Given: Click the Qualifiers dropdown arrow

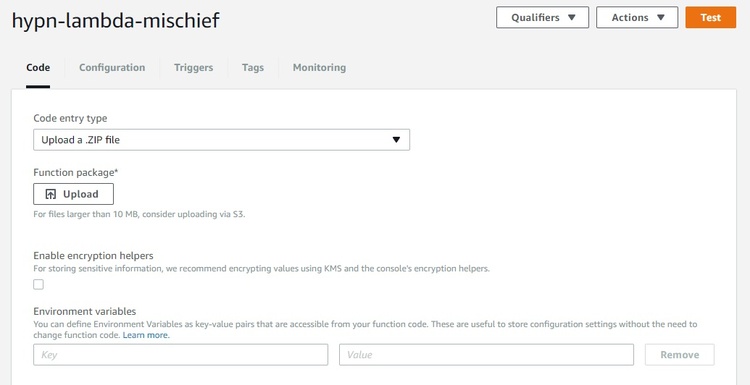Looking at the screenshot, I should tap(572, 18).
